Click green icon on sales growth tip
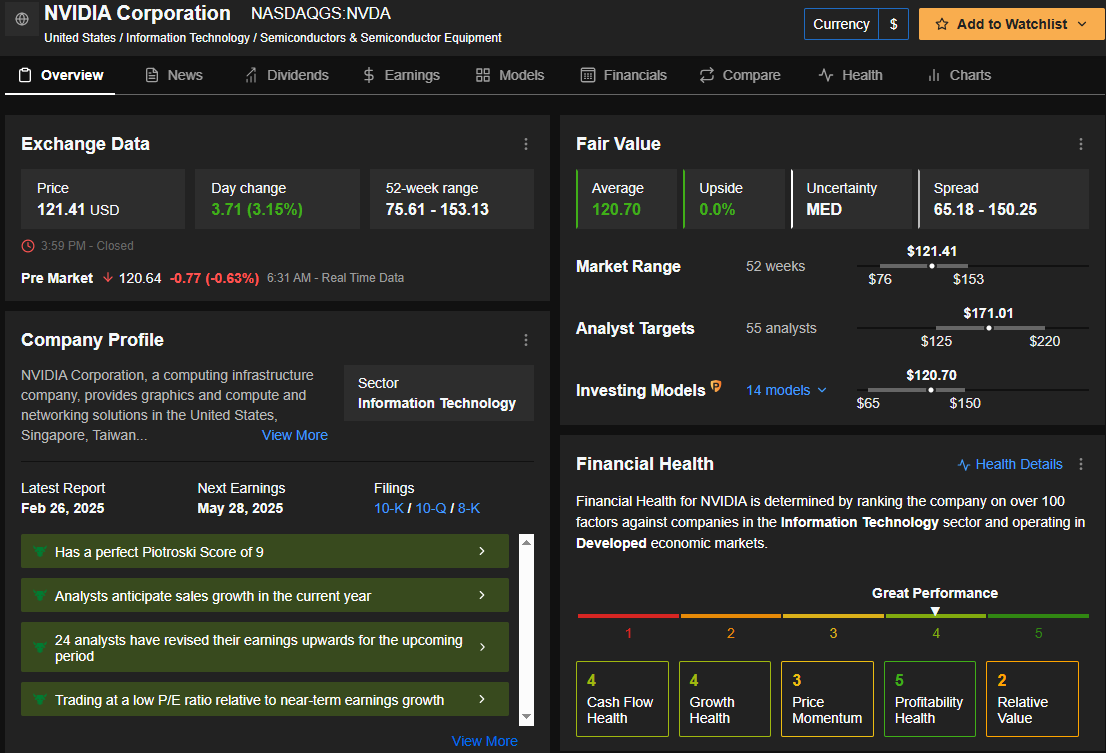This screenshot has width=1106, height=753. tap(40, 595)
